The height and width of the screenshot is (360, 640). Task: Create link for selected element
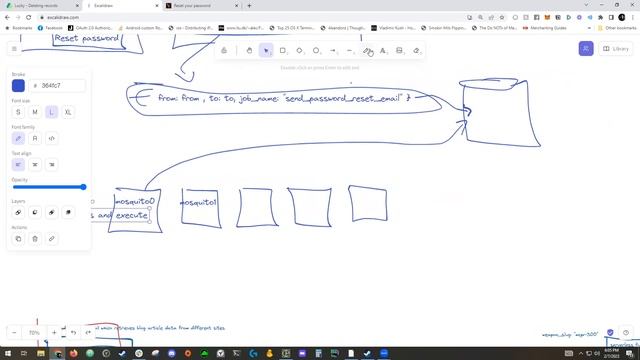pyautogui.click(x=51, y=239)
